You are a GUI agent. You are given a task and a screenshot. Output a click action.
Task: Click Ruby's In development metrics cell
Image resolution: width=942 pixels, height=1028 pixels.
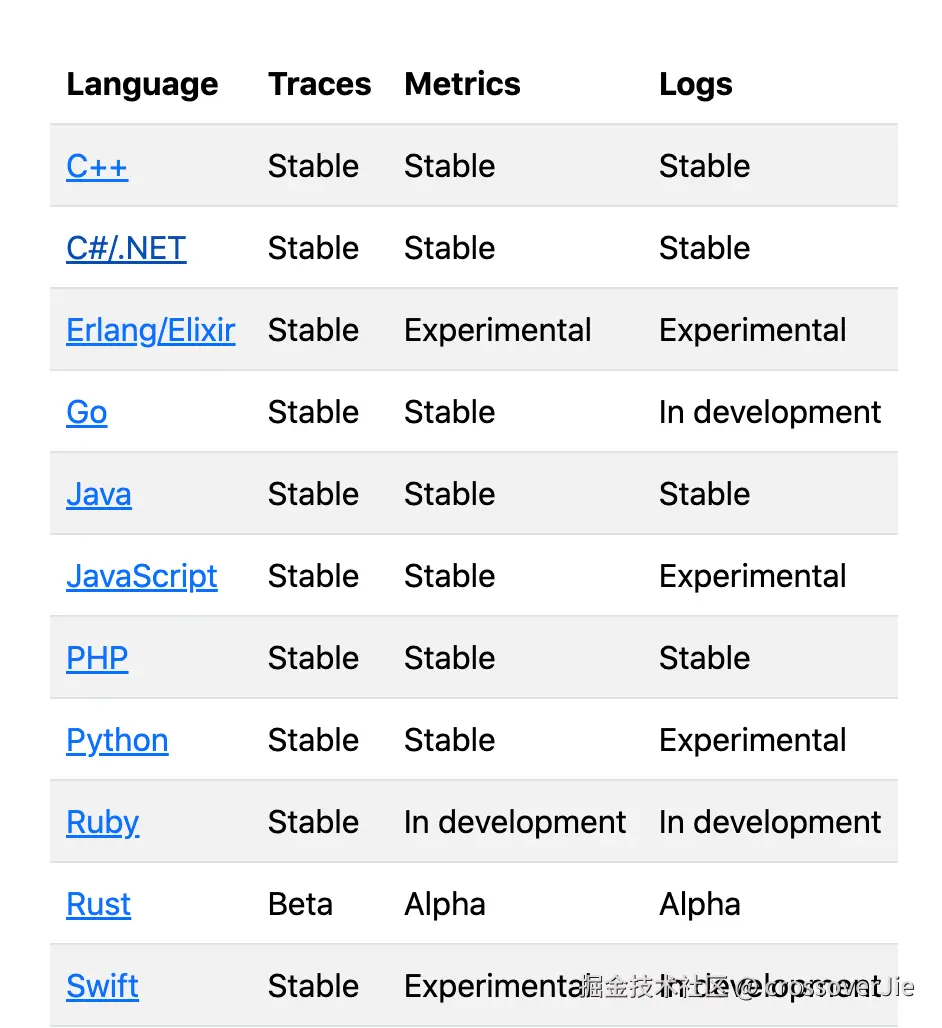(x=515, y=822)
